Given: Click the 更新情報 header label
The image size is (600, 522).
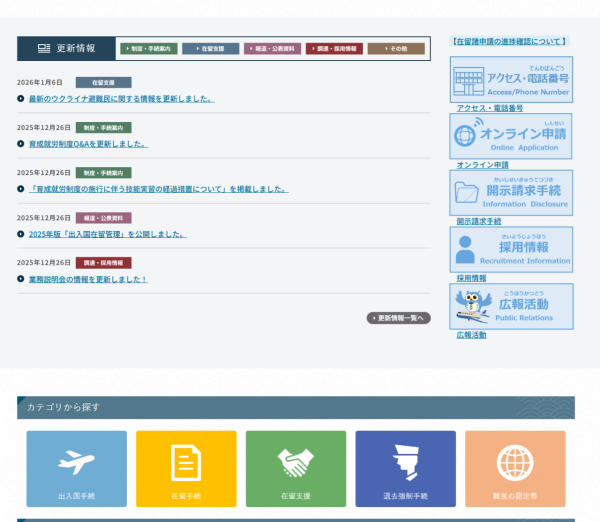Looking at the screenshot, I should (x=76, y=48).
